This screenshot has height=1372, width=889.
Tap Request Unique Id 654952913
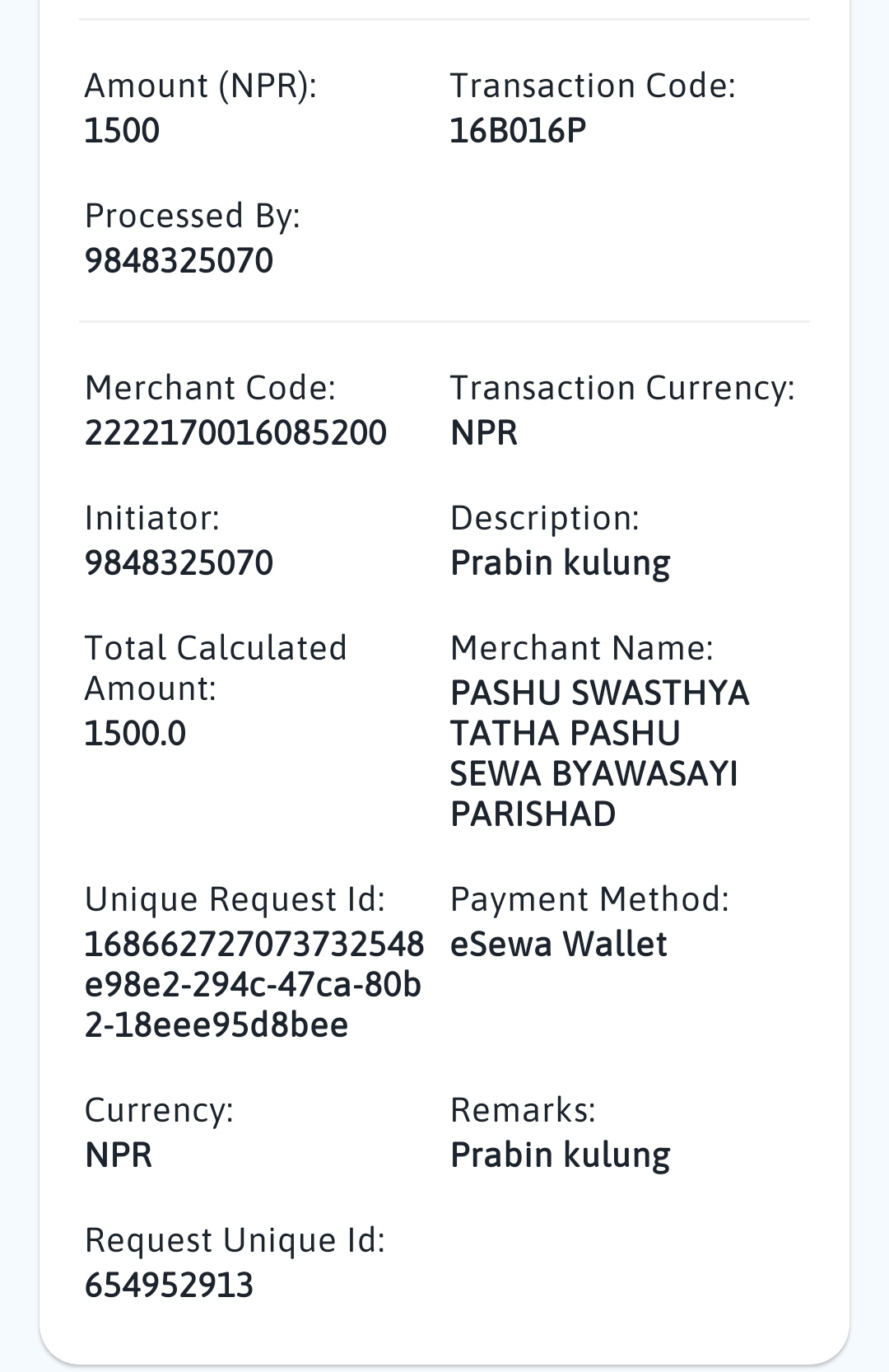(x=169, y=1286)
